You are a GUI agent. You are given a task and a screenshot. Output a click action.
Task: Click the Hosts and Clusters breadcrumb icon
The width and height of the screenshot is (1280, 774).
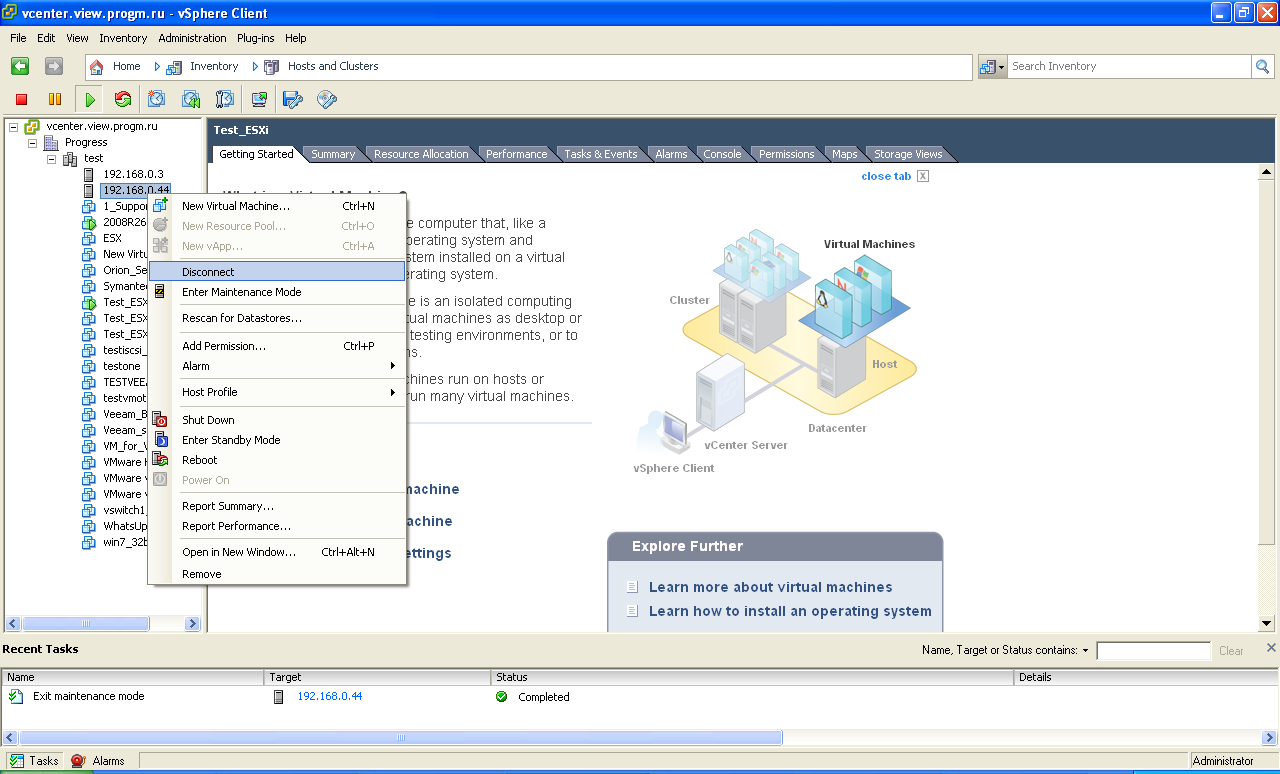point(271,67)
